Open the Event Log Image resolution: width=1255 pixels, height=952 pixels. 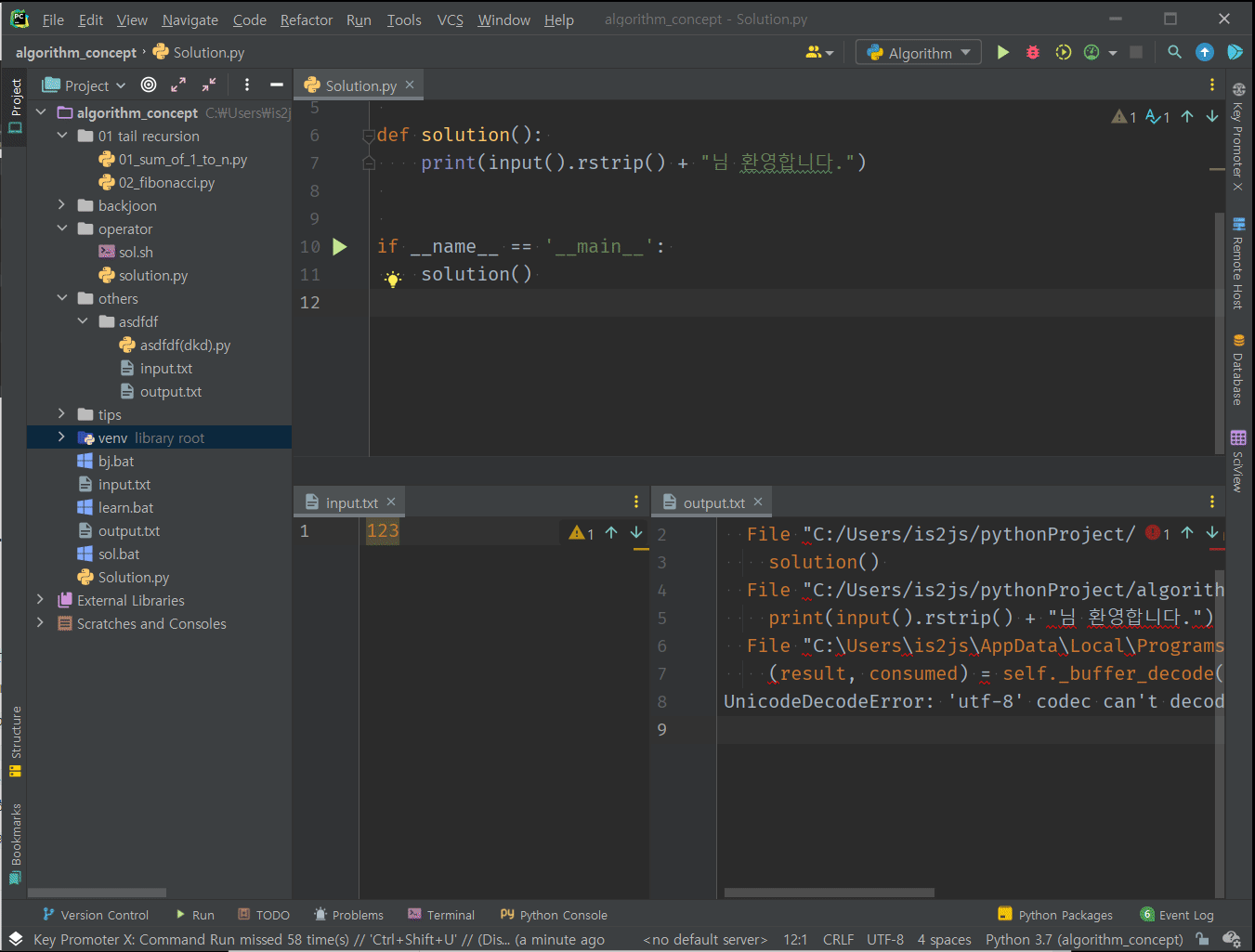click(x=1177, y=915)
